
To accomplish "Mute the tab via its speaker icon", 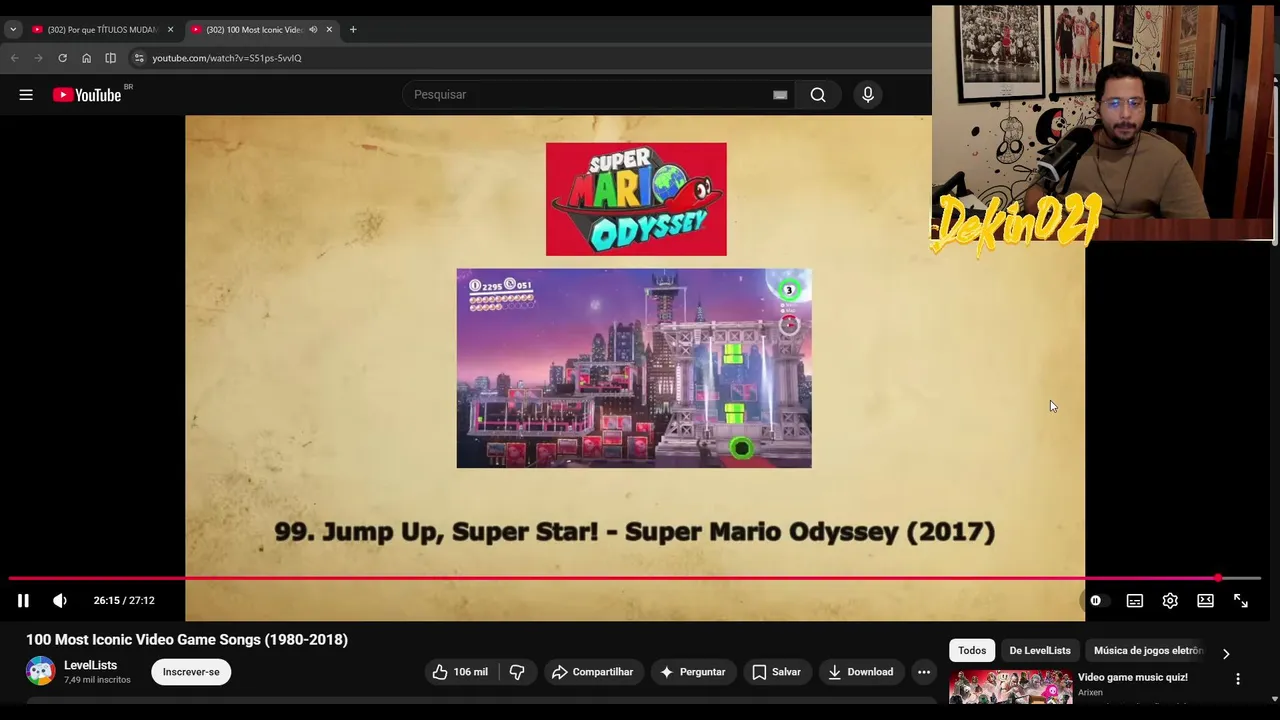I will coord(313,30).
